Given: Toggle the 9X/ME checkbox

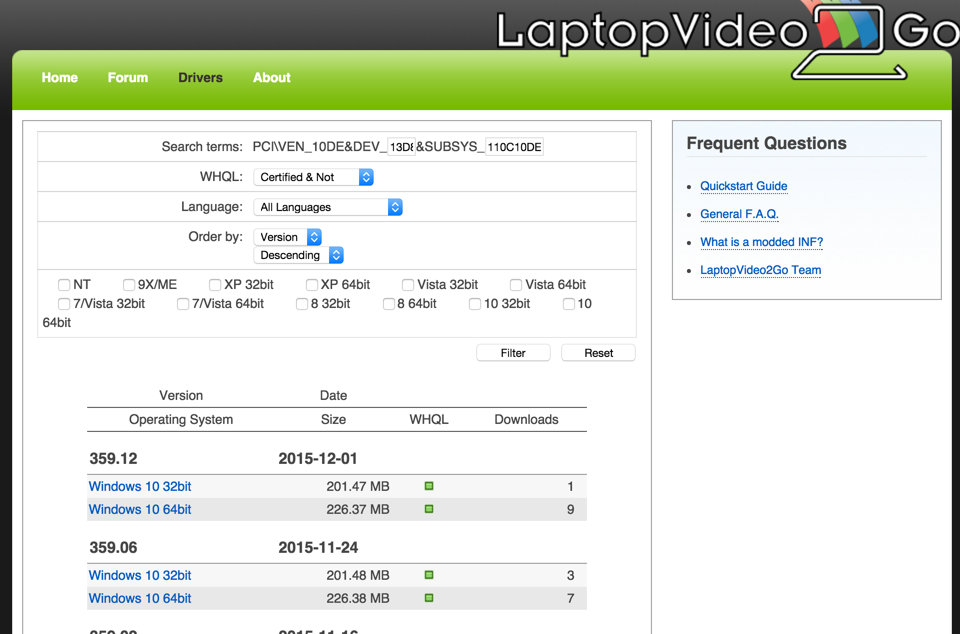Looking at the screenshot, I should coord(129,285).
